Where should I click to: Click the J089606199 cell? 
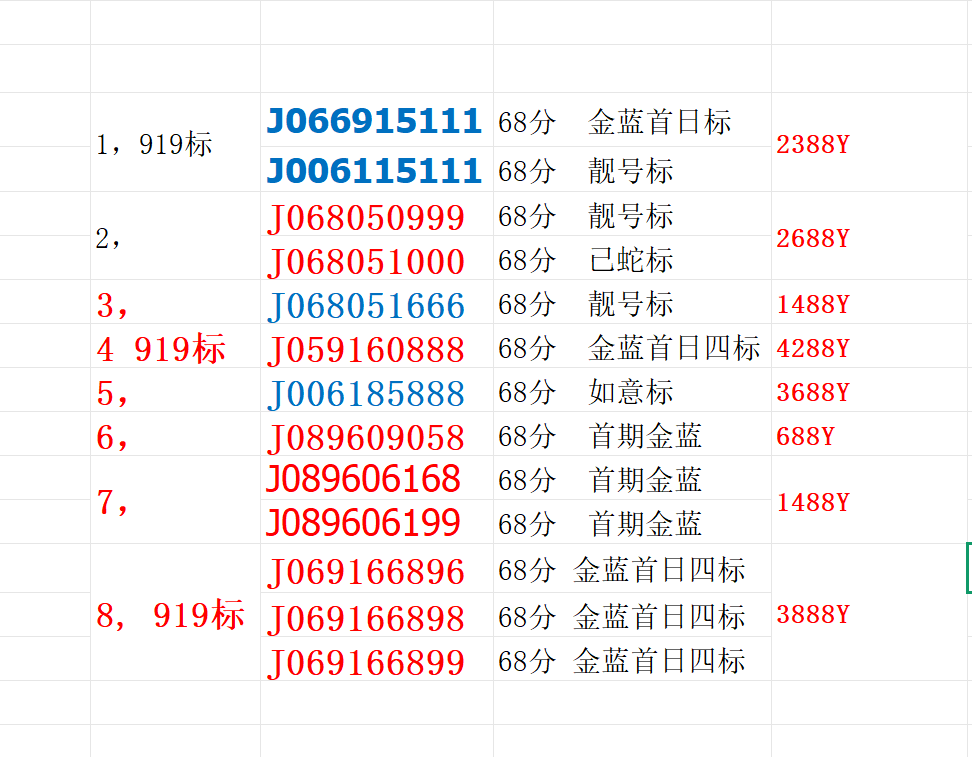(x=364, y=523)
